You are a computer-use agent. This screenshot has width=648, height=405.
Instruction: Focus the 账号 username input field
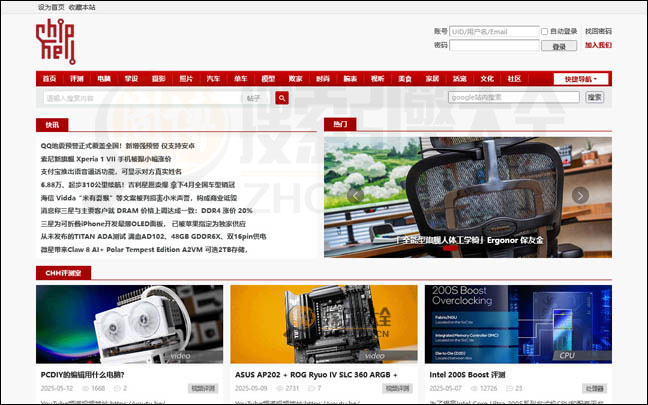(494, 31)
